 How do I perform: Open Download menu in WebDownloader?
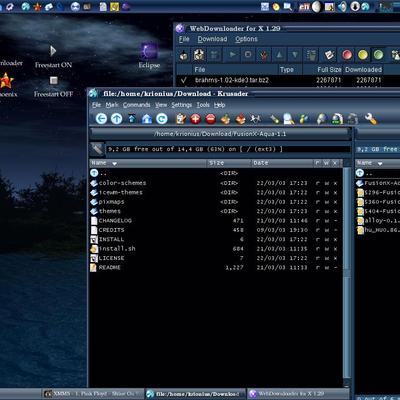[212, 39]
